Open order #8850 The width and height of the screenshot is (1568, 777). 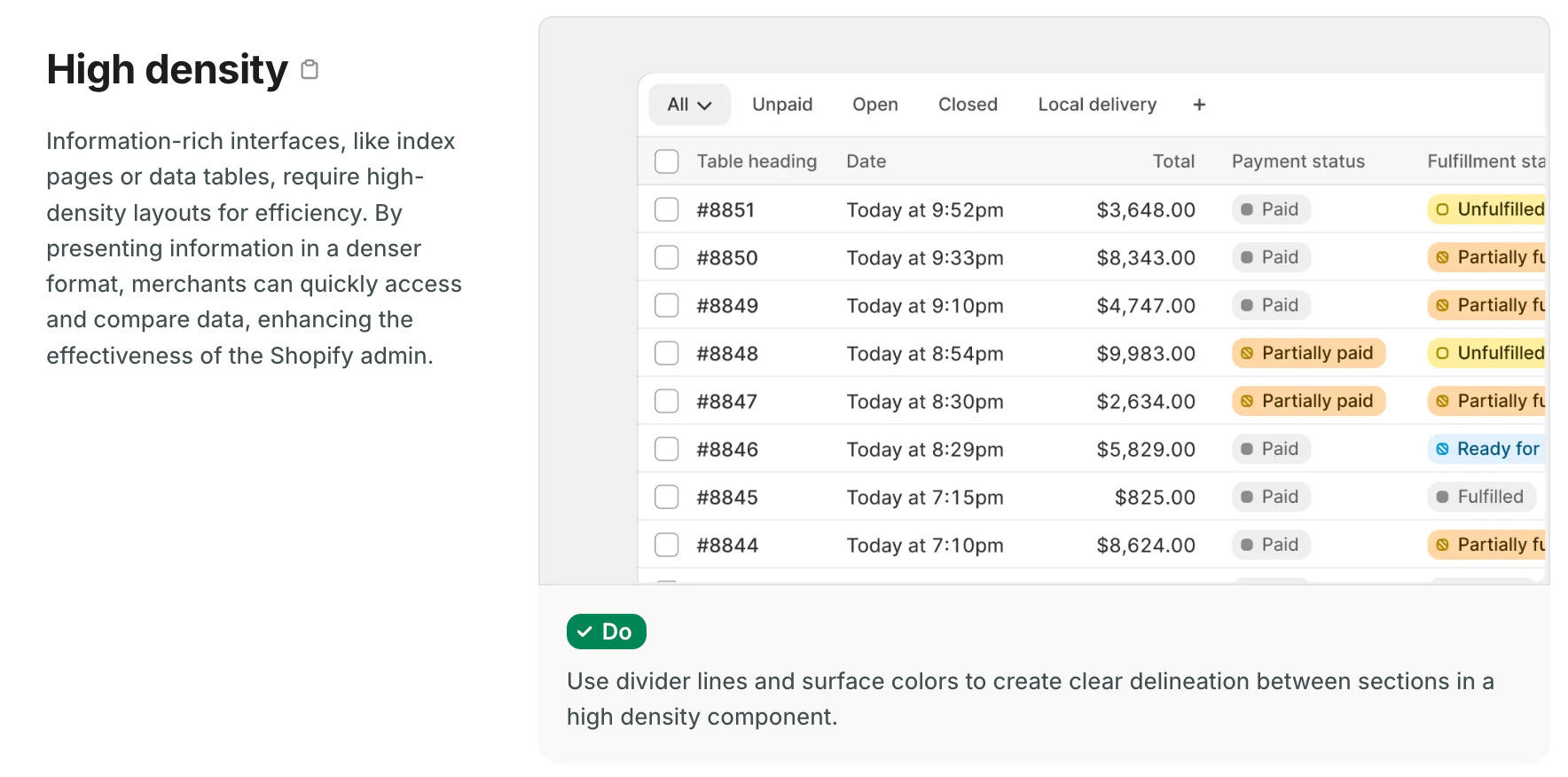click(x=727, y=258)
